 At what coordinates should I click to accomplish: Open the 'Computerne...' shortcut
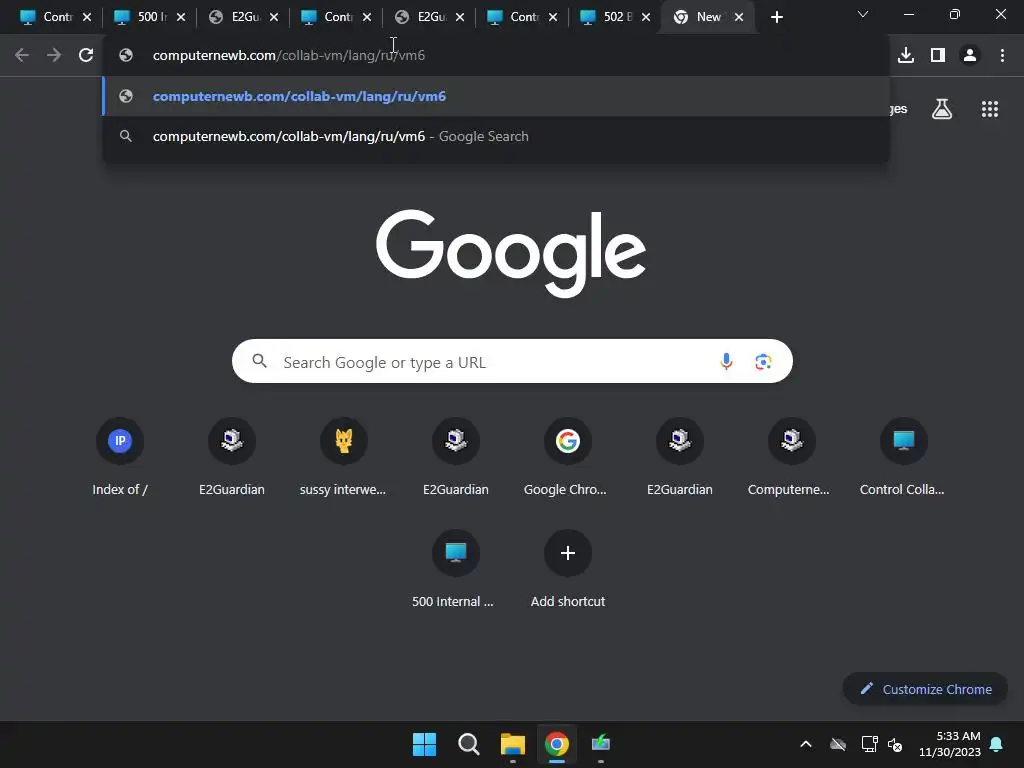pos(792,457)
